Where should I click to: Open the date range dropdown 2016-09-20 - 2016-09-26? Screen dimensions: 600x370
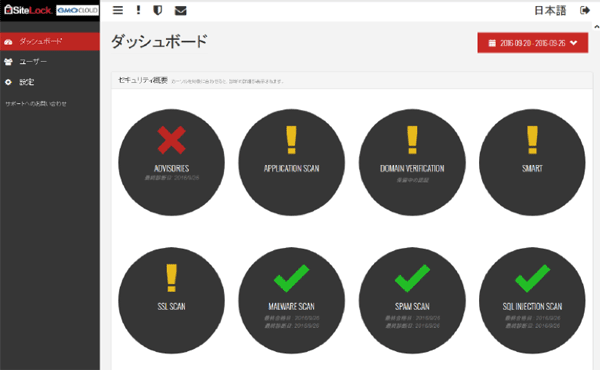point(533,43)
